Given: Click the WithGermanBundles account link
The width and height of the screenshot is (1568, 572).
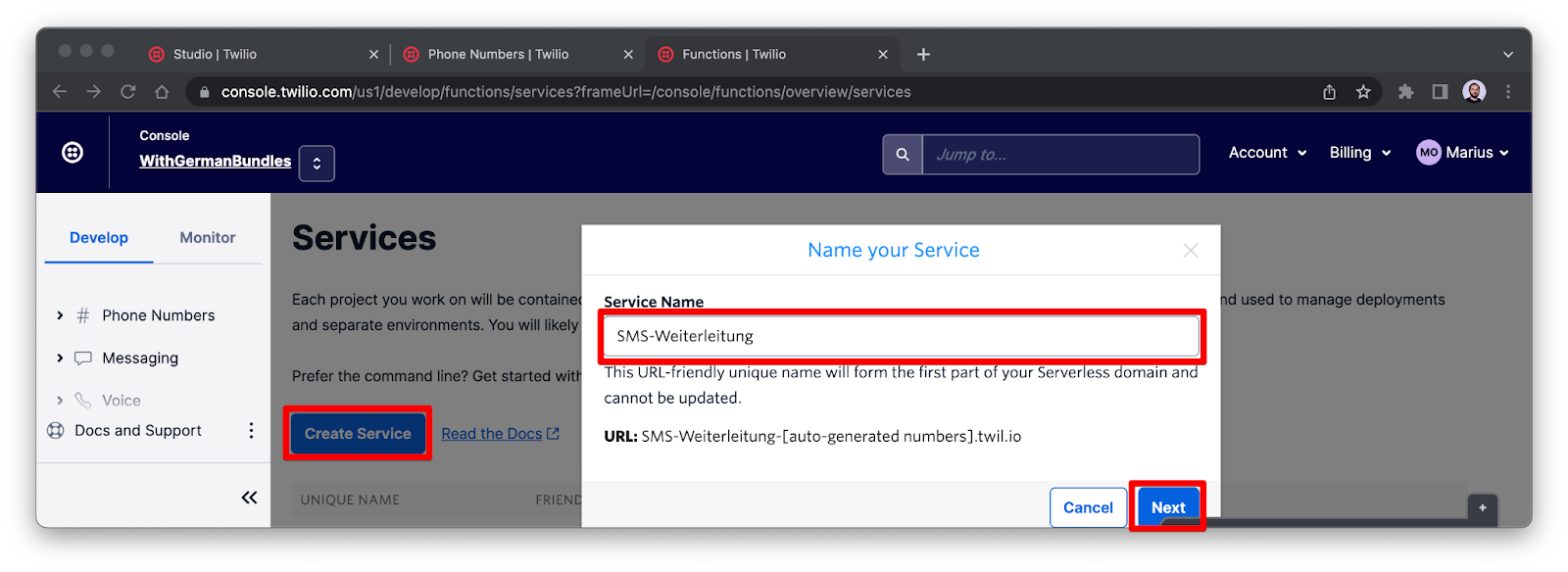Looking at the screenshot, I should point(216,161).
